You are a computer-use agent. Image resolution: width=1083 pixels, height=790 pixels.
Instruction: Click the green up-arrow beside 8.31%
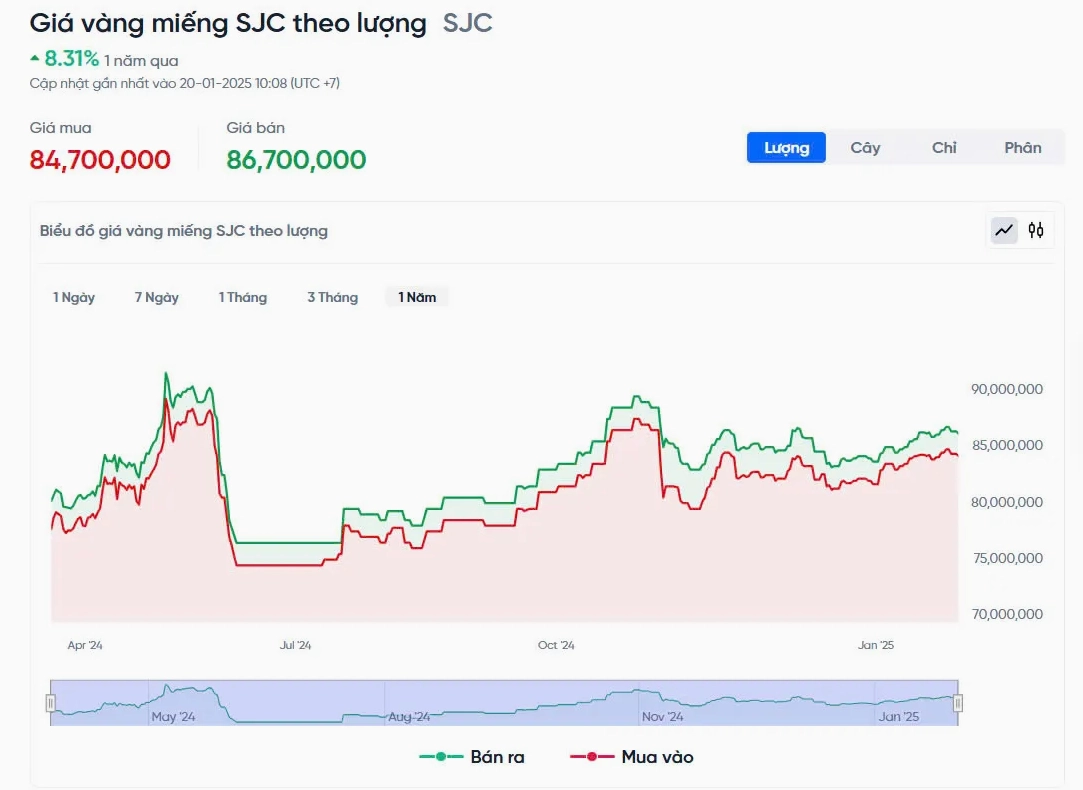pyautogui.click(x=35, y=60)
